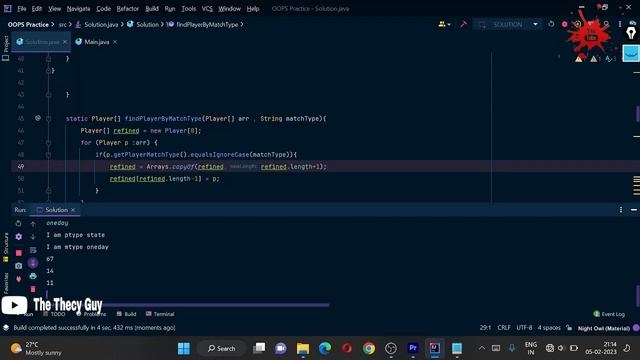
Task: Open the Tools menu
Action: pos(188,9)
